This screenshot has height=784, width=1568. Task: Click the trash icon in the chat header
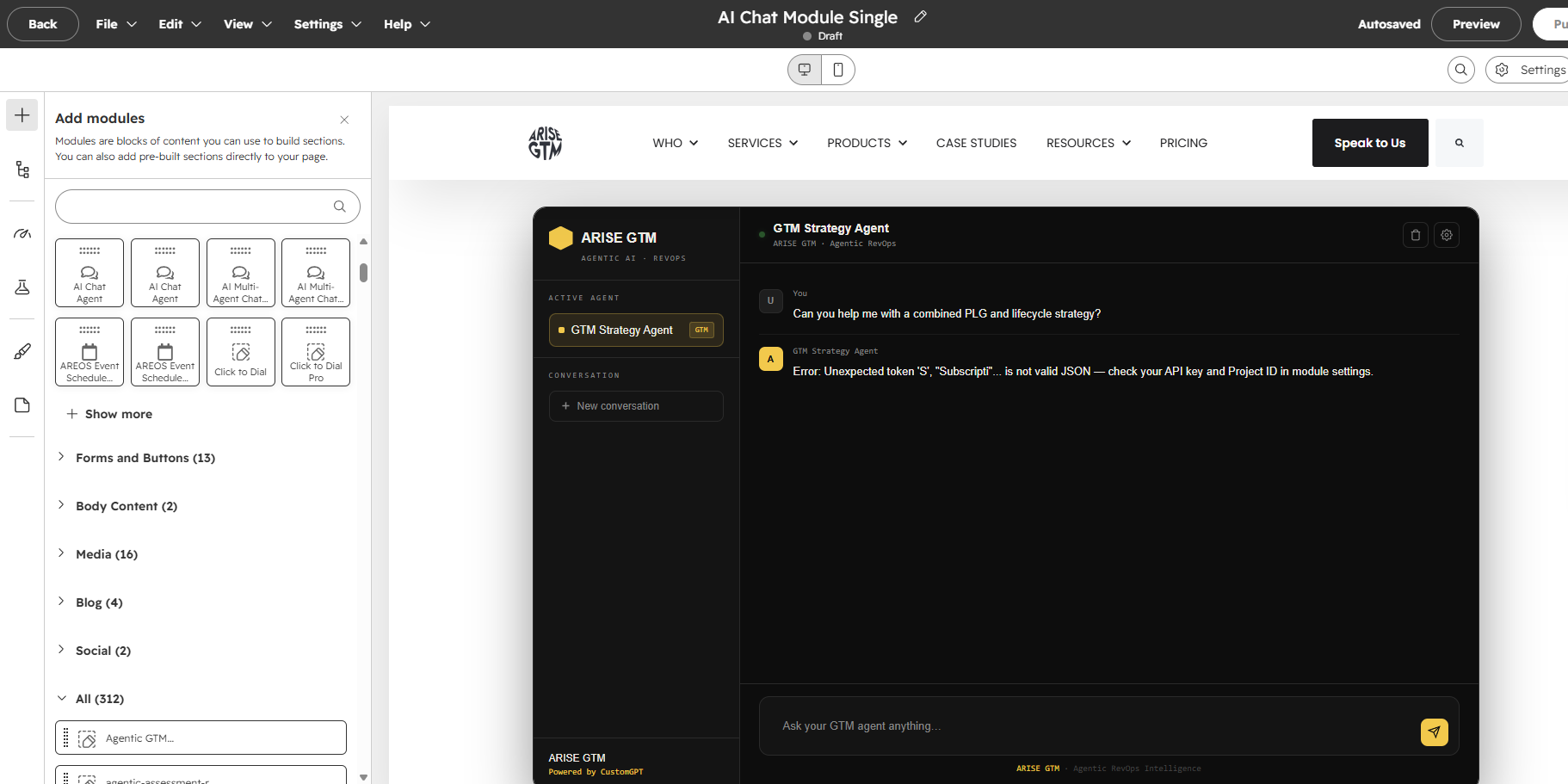pyautogui.click(x=1416, y=235)
